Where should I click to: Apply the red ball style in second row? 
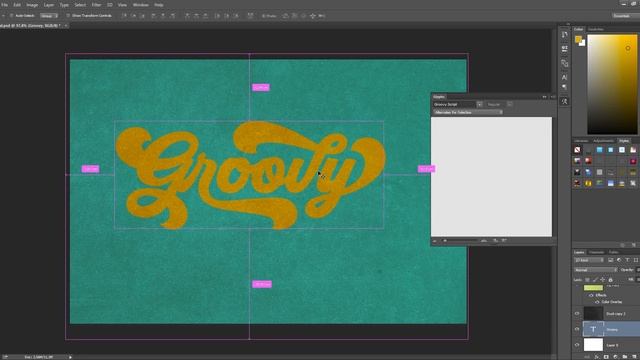coord(588,161)
